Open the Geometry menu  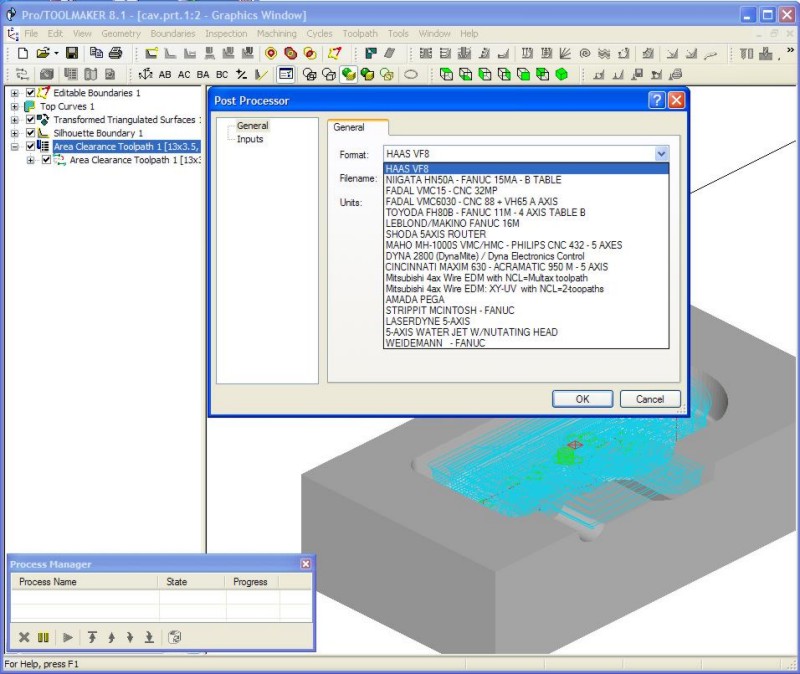[x=121, y=34]
